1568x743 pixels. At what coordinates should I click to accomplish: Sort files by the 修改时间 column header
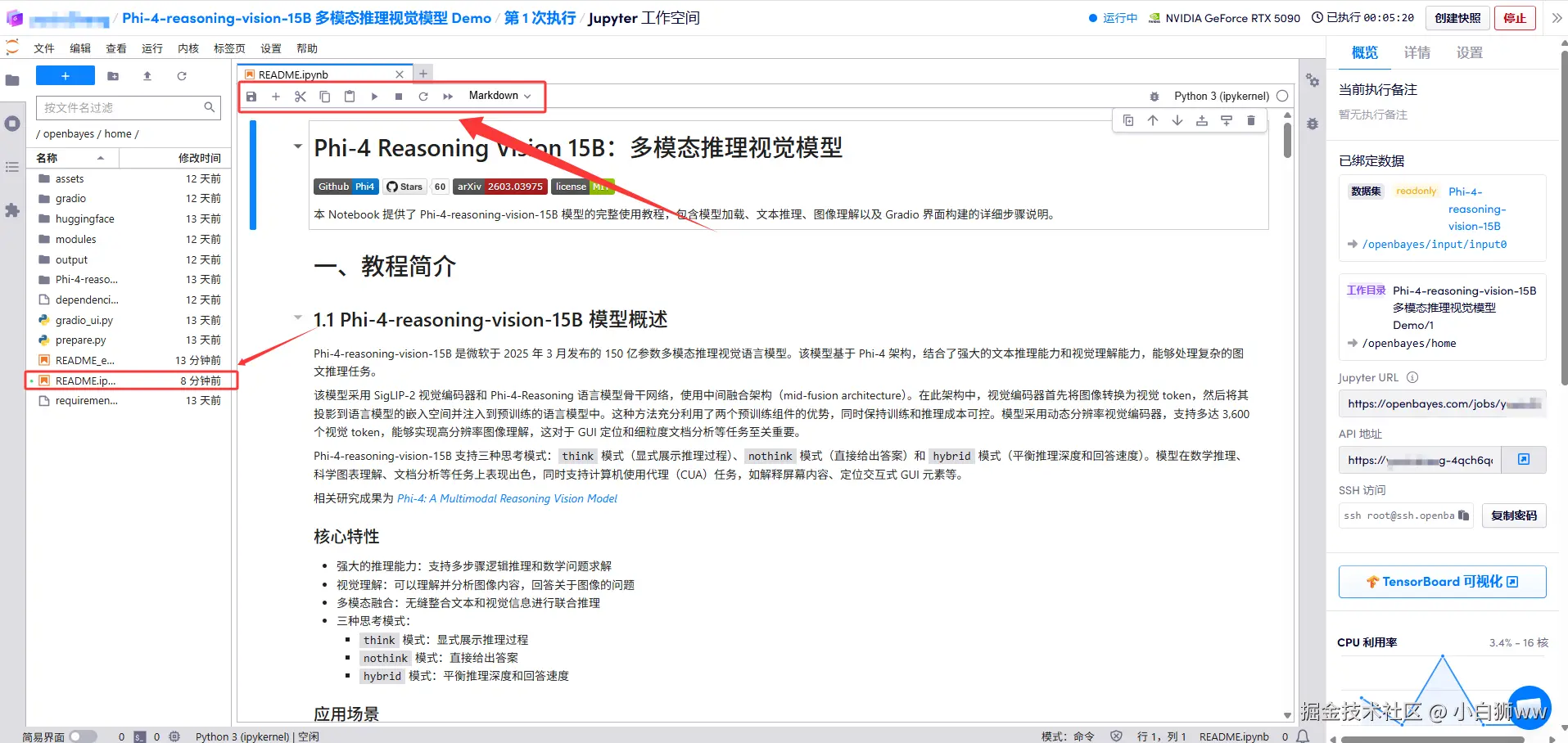[x=174, y=158]
